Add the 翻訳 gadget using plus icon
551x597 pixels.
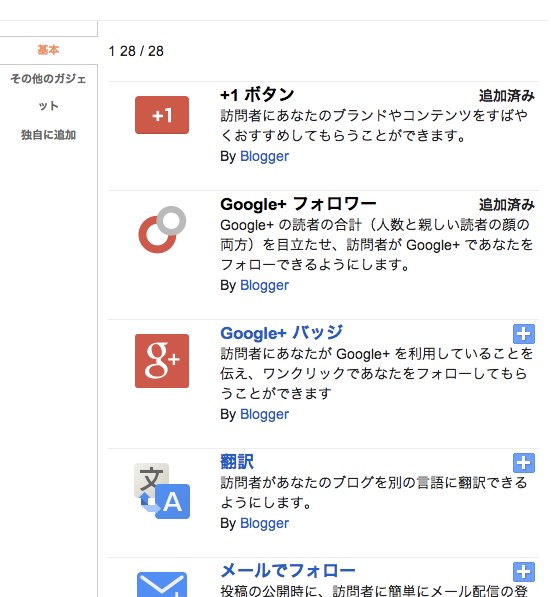524,463
